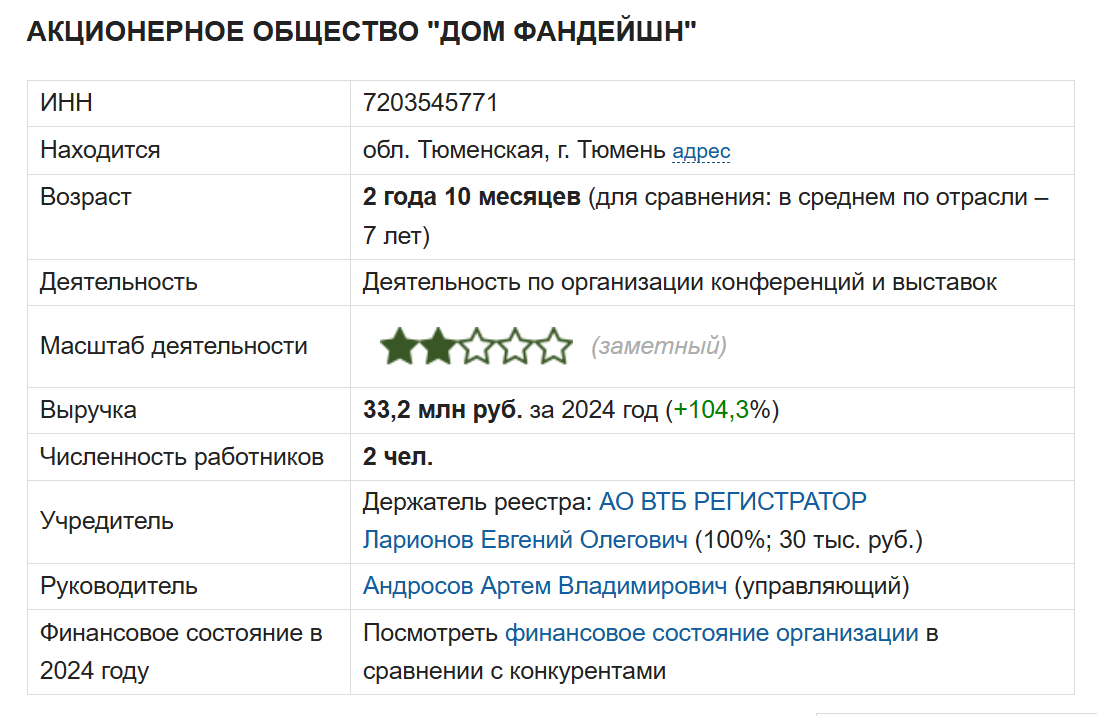Follow the 'финансовое состояние организации' link
The height and width of the screenshot is (716, 1097).
[x=711, y=633]
